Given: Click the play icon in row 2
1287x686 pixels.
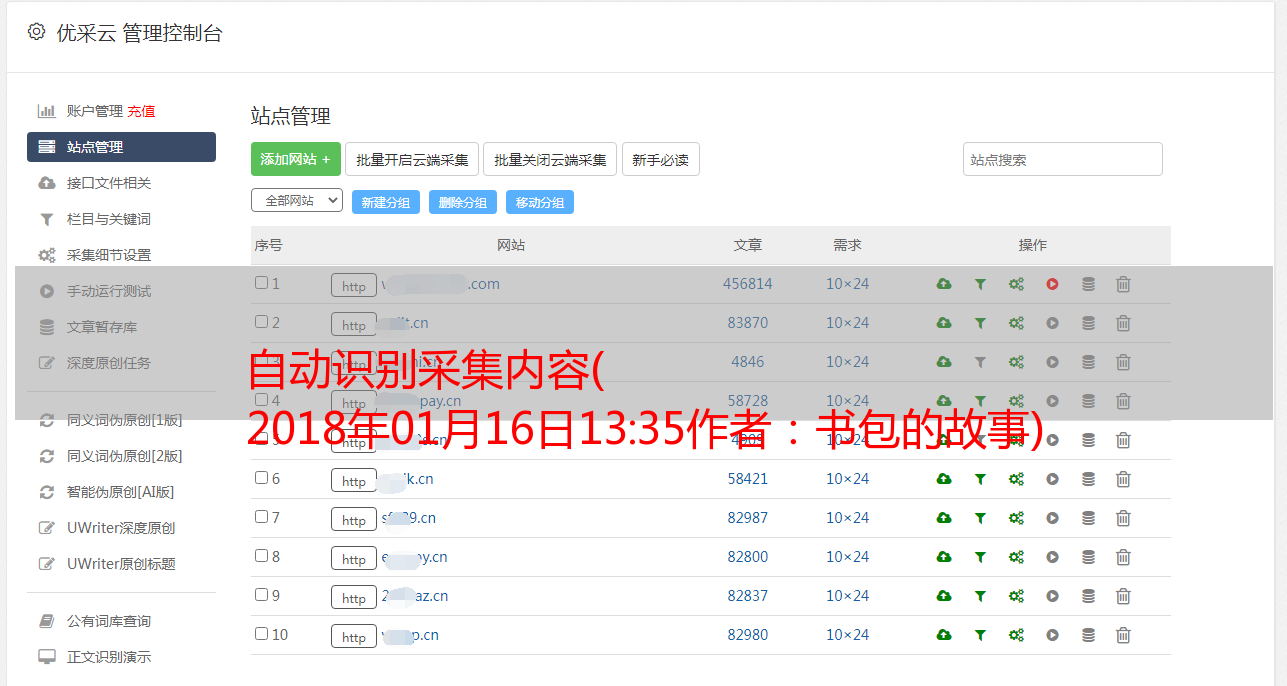Looking at the screenshot, I should tap(1052, 323).
